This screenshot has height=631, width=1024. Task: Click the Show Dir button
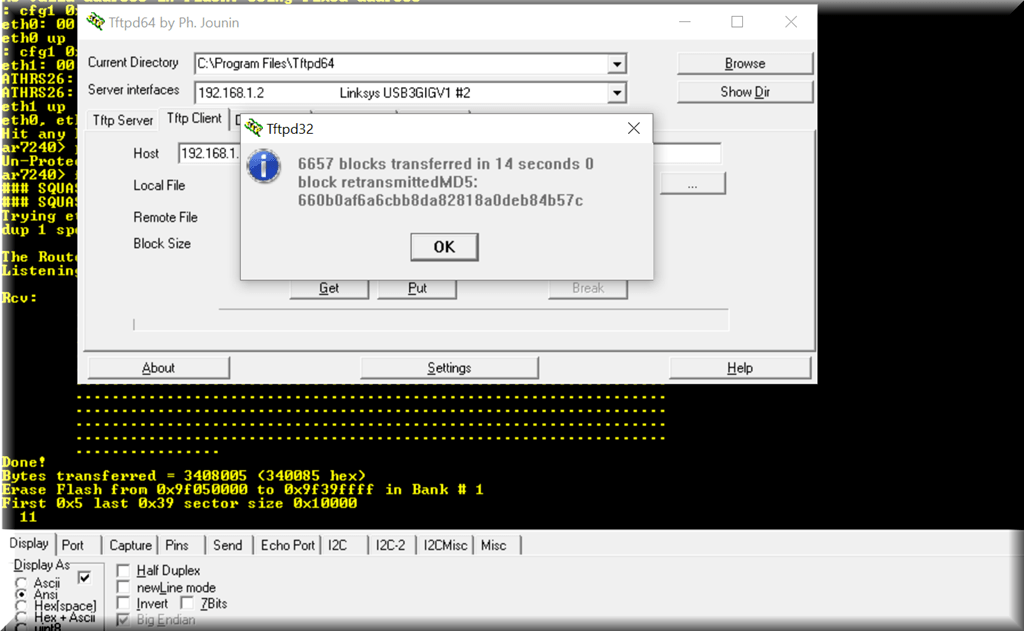pos(744,92)
